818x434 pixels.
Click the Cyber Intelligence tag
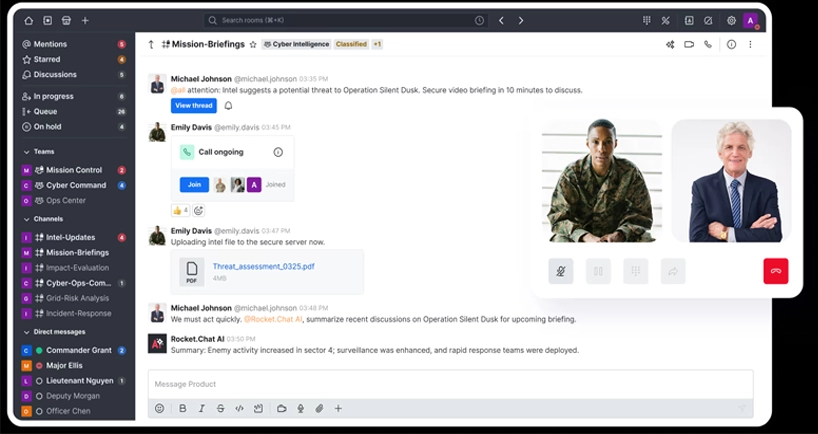pos(296,44)
